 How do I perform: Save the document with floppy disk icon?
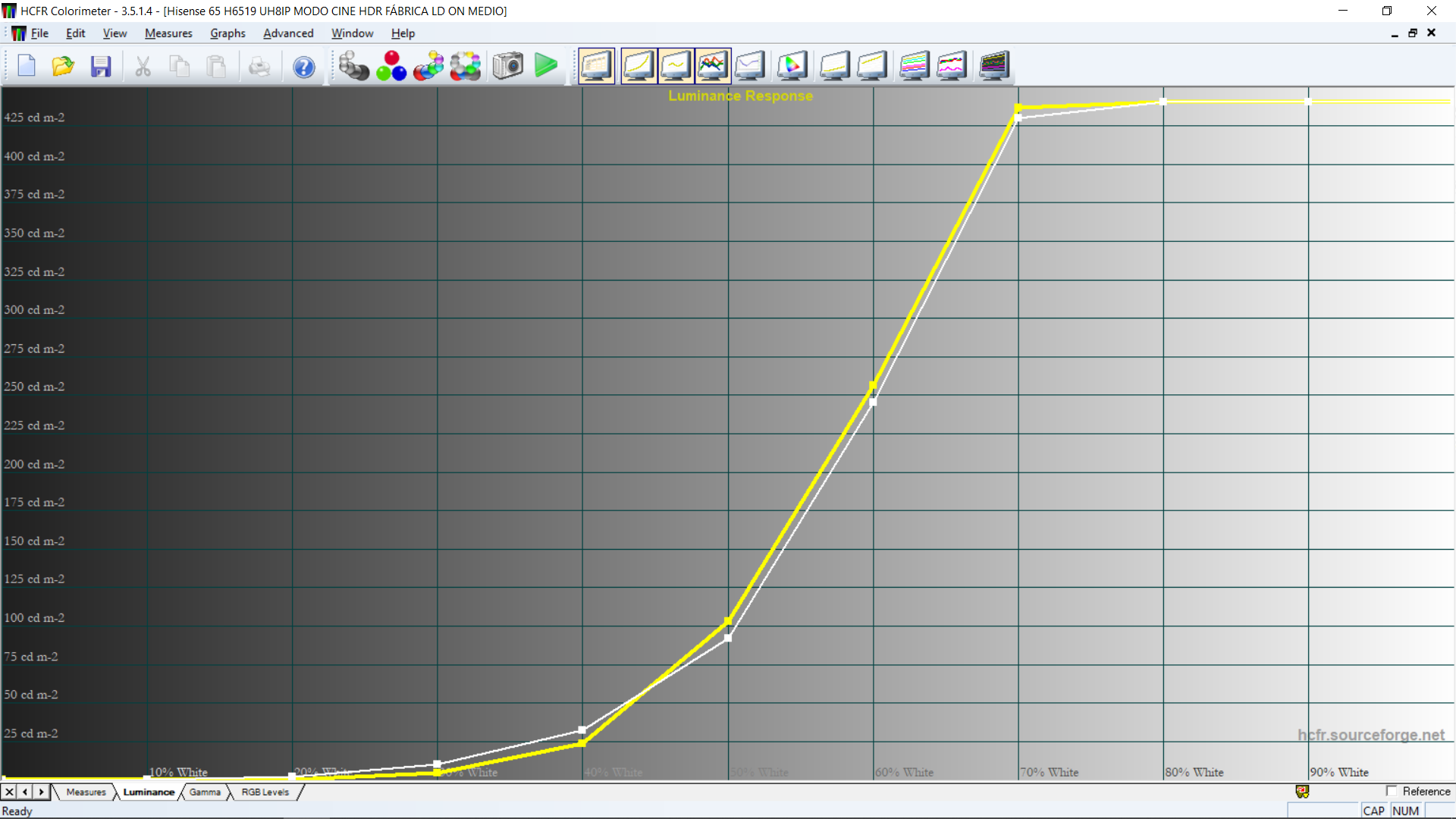[x=101, y=67]
